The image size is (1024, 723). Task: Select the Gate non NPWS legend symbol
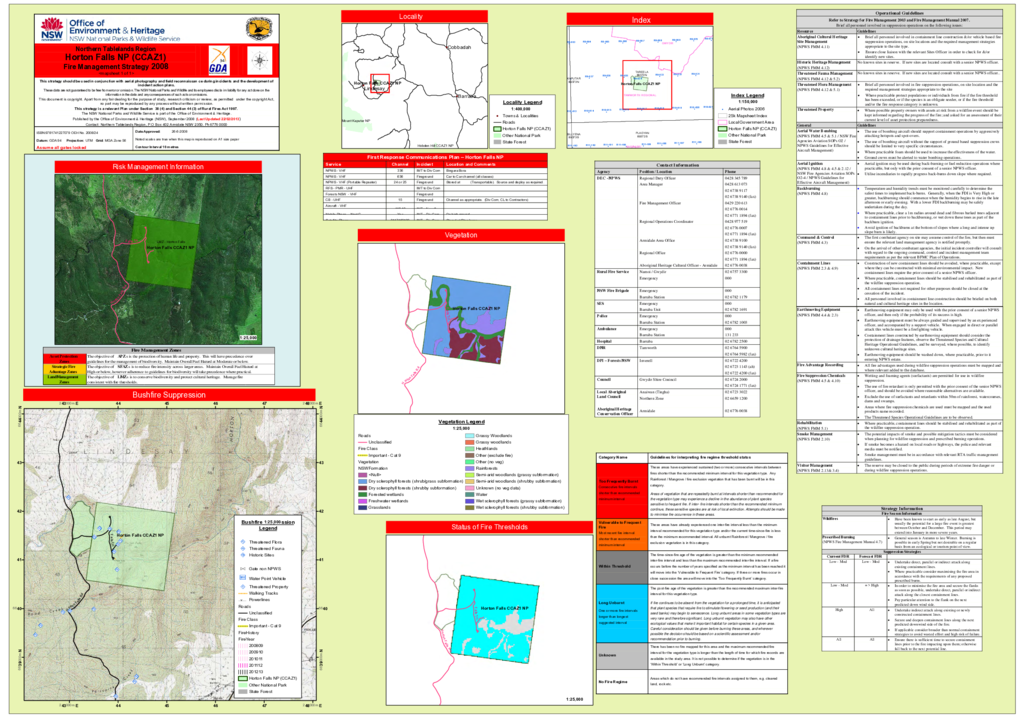coord(243,569)
